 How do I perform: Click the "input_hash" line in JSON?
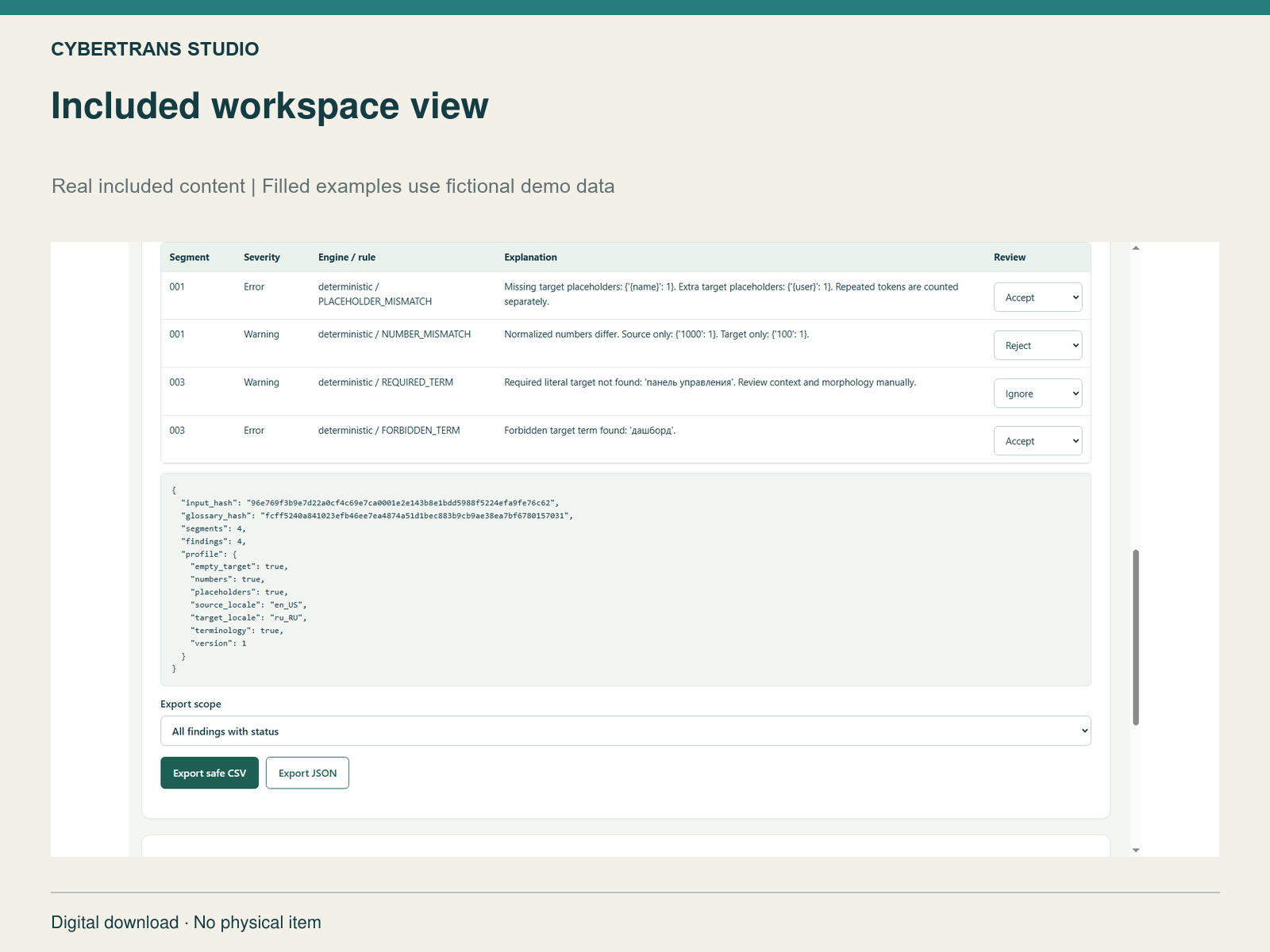pos(370,503)
